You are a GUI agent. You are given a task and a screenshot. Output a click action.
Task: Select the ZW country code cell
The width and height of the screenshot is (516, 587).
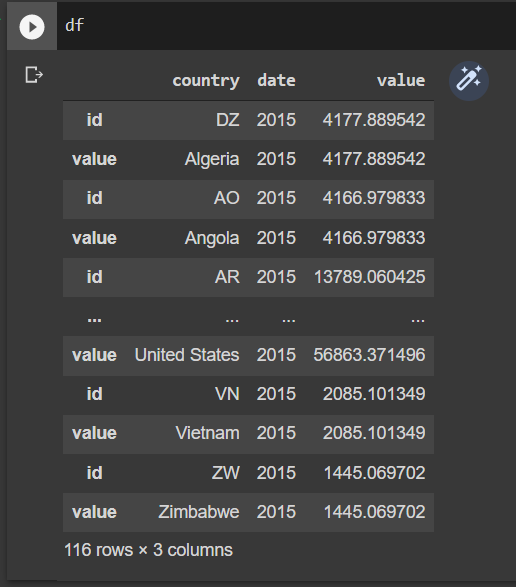tap(226, 473)
